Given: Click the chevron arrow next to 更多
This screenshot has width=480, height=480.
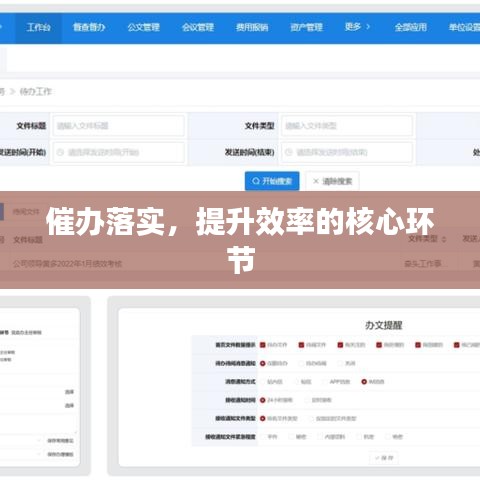Looking at the screenshot, I should point(368,27).
